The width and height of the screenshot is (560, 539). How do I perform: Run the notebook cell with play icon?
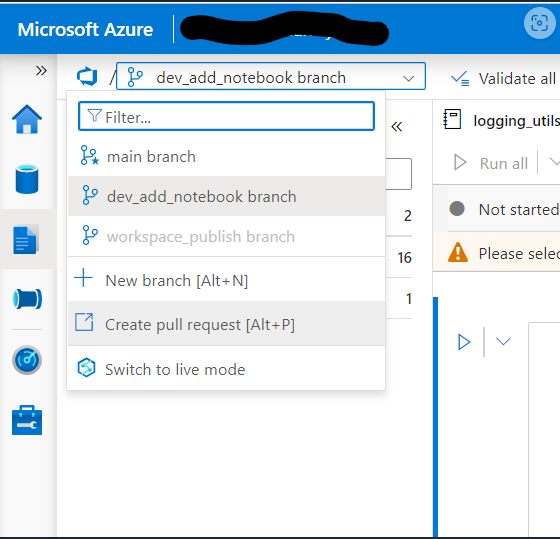[x=464, y=342]
